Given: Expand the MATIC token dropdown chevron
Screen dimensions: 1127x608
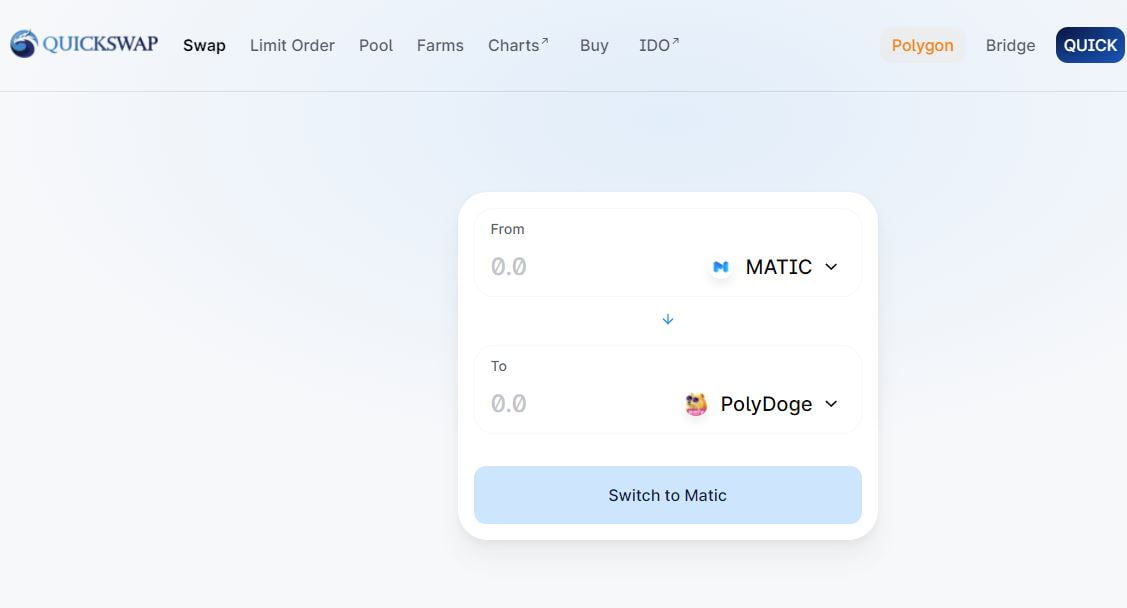Looking at the screenshot, I should click(x=831, y=267).
